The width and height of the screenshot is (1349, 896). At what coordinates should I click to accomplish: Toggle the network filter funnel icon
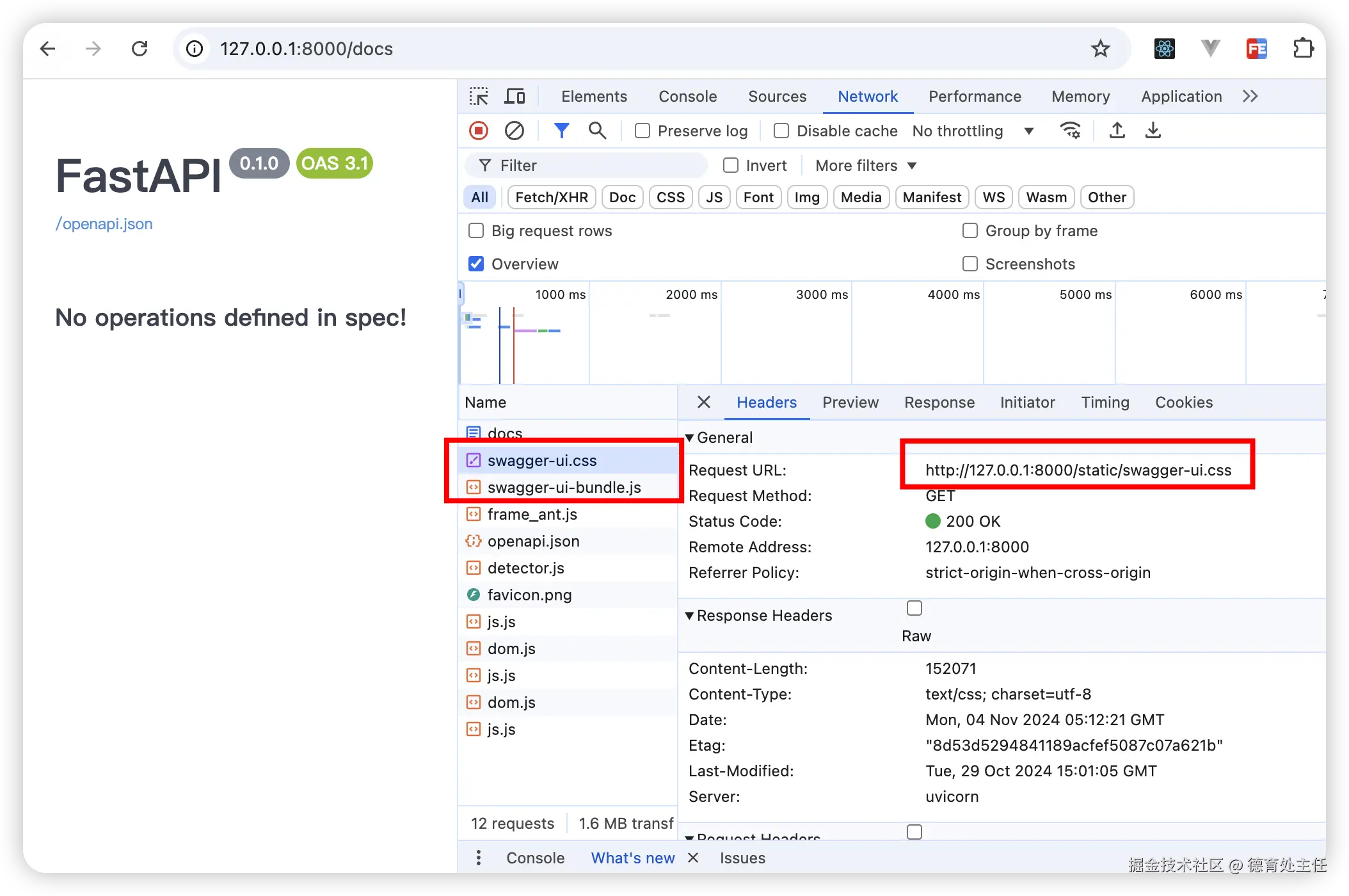(561, 131)
